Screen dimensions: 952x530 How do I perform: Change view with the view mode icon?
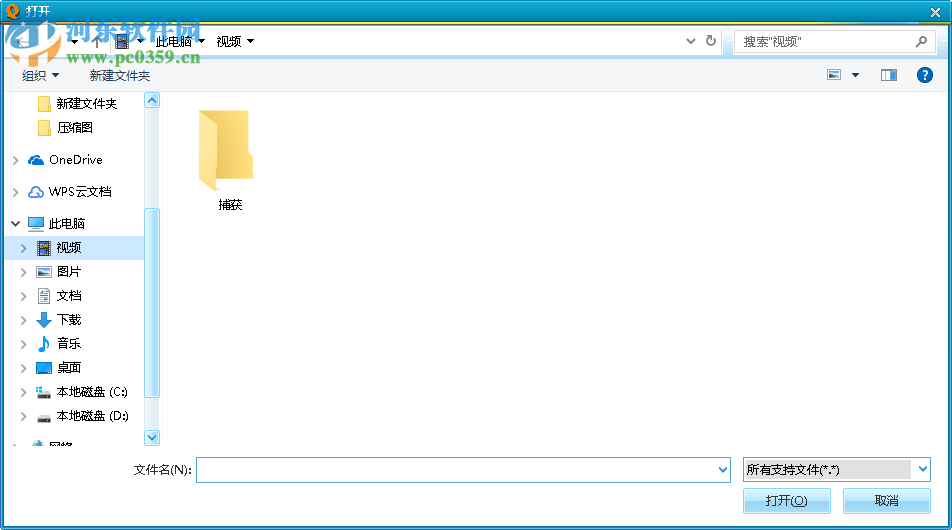834,75
